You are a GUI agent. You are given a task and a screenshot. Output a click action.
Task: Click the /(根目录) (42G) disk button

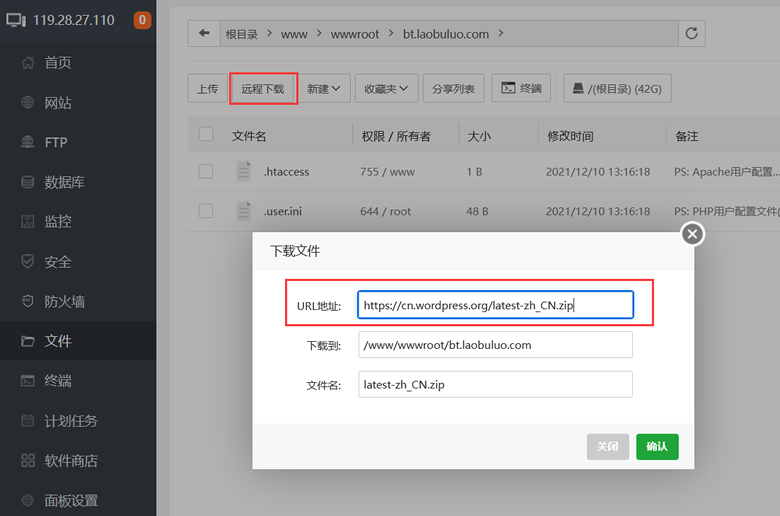[617, 89]
